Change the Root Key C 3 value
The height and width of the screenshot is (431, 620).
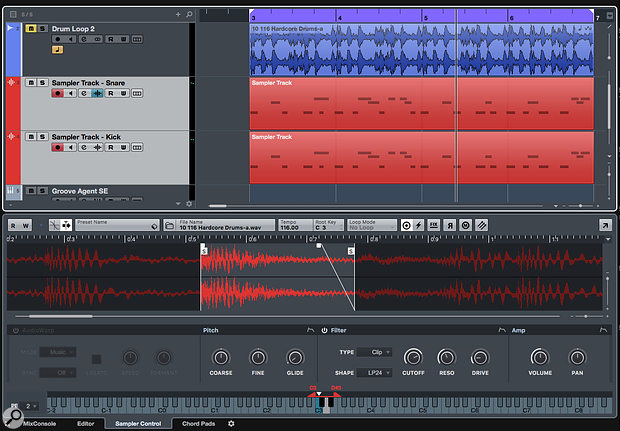coord(329,225)
